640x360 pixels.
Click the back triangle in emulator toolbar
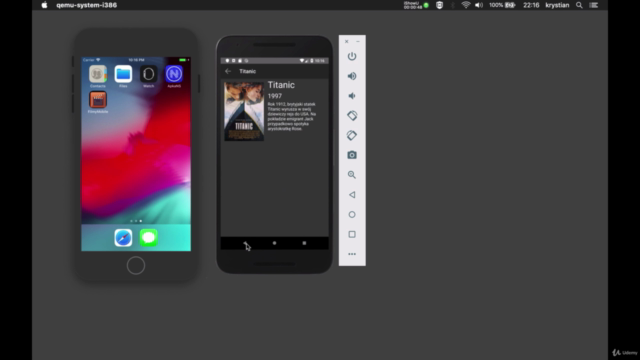[x=352, y=195]
